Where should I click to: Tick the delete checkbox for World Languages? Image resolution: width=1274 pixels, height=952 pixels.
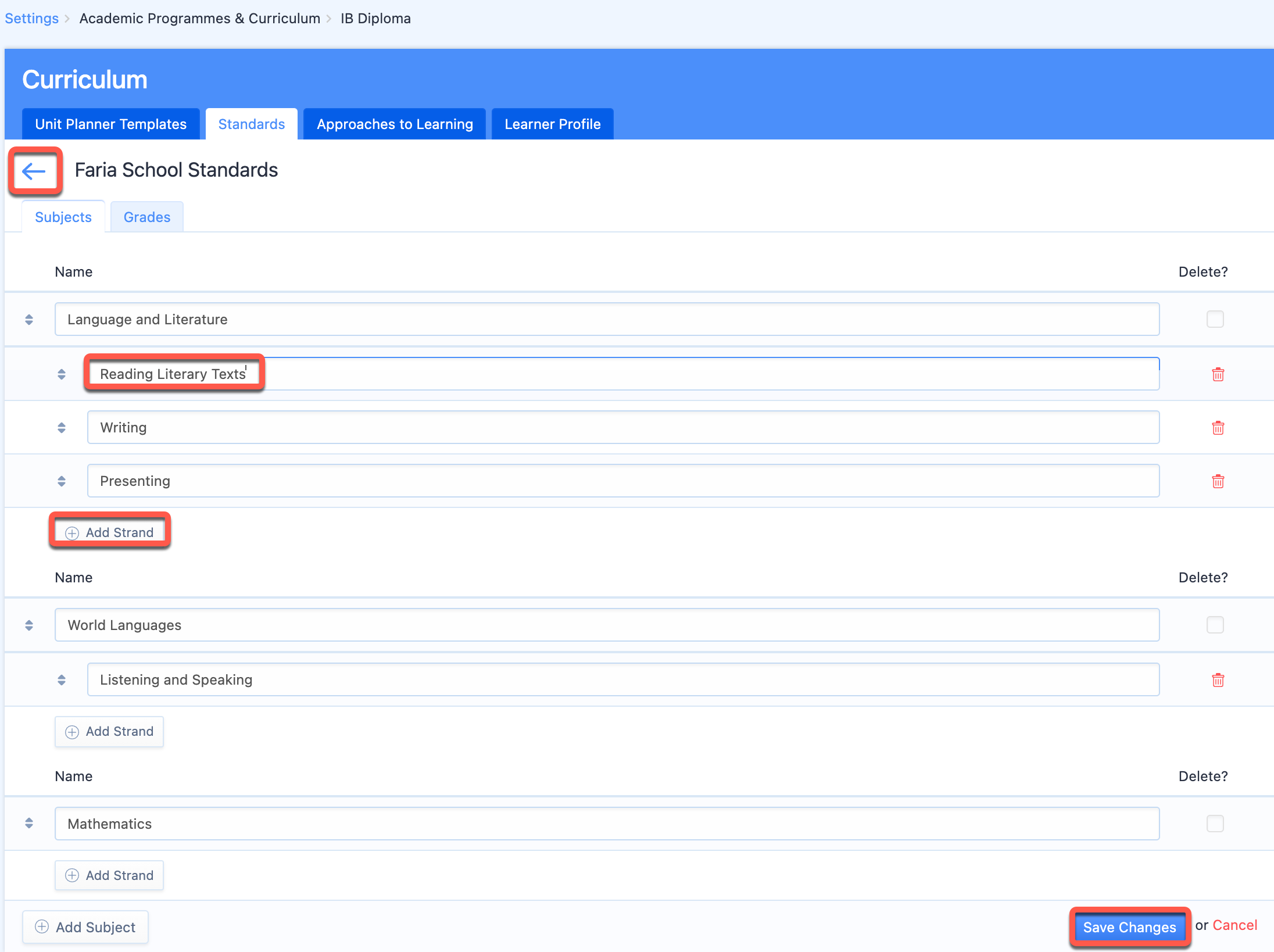[1215, 625]
